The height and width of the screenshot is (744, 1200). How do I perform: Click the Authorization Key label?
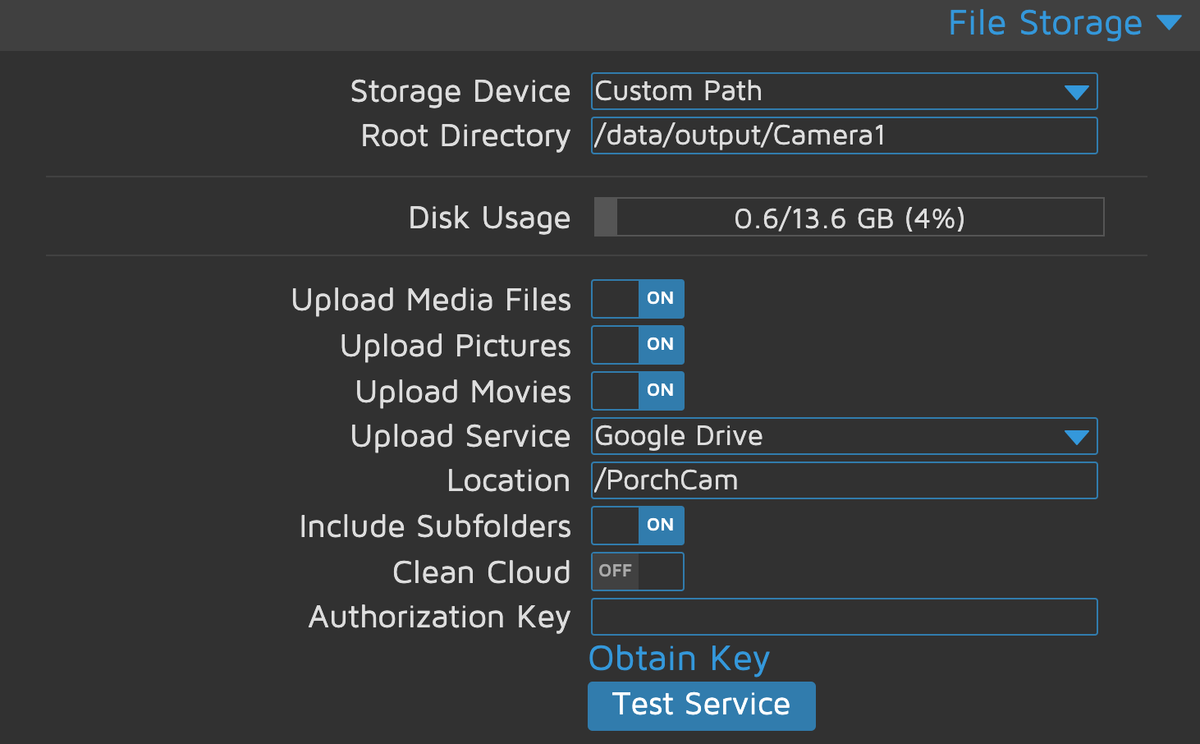point(439,617)
